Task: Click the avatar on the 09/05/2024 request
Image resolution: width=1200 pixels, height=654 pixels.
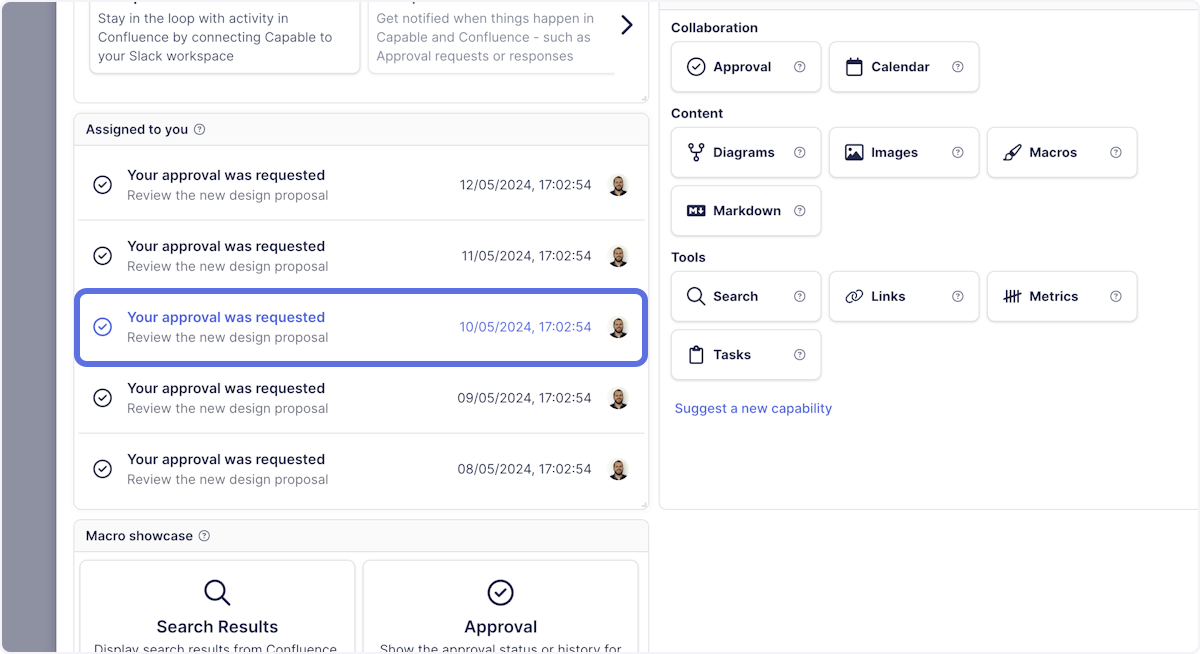Action: 618,398
